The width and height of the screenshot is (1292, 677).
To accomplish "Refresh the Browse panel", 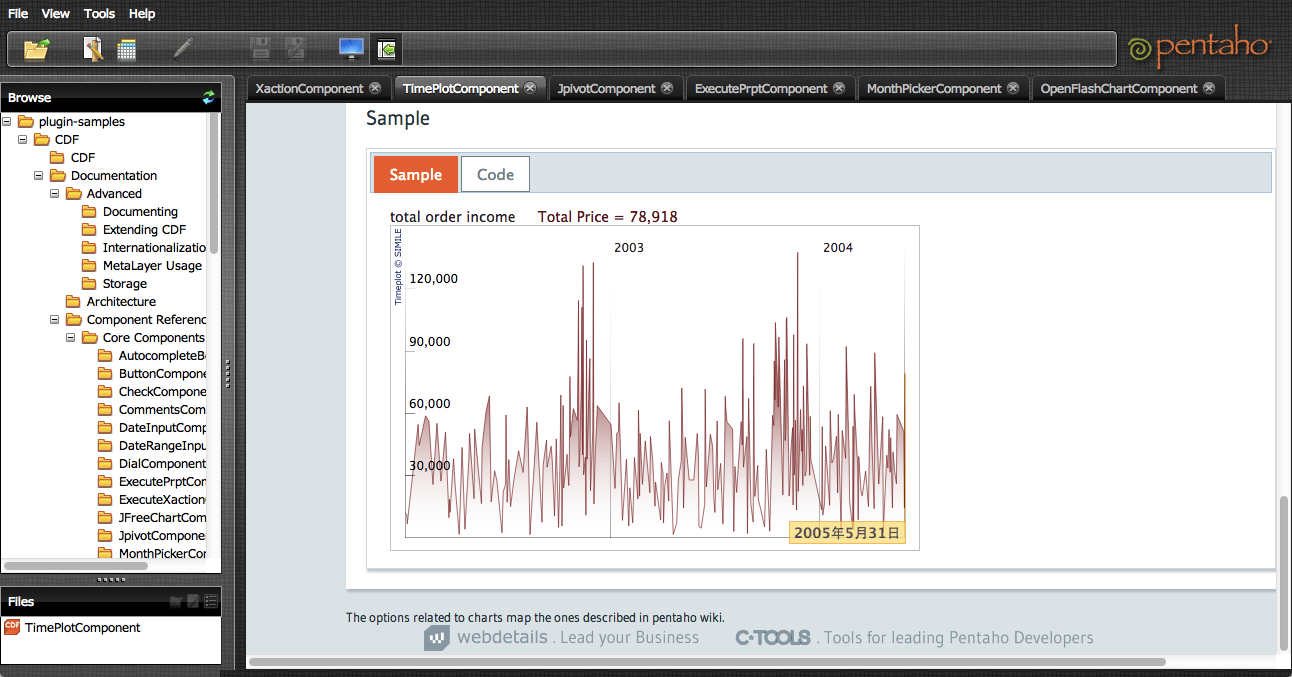I will [x=208, y=97].
